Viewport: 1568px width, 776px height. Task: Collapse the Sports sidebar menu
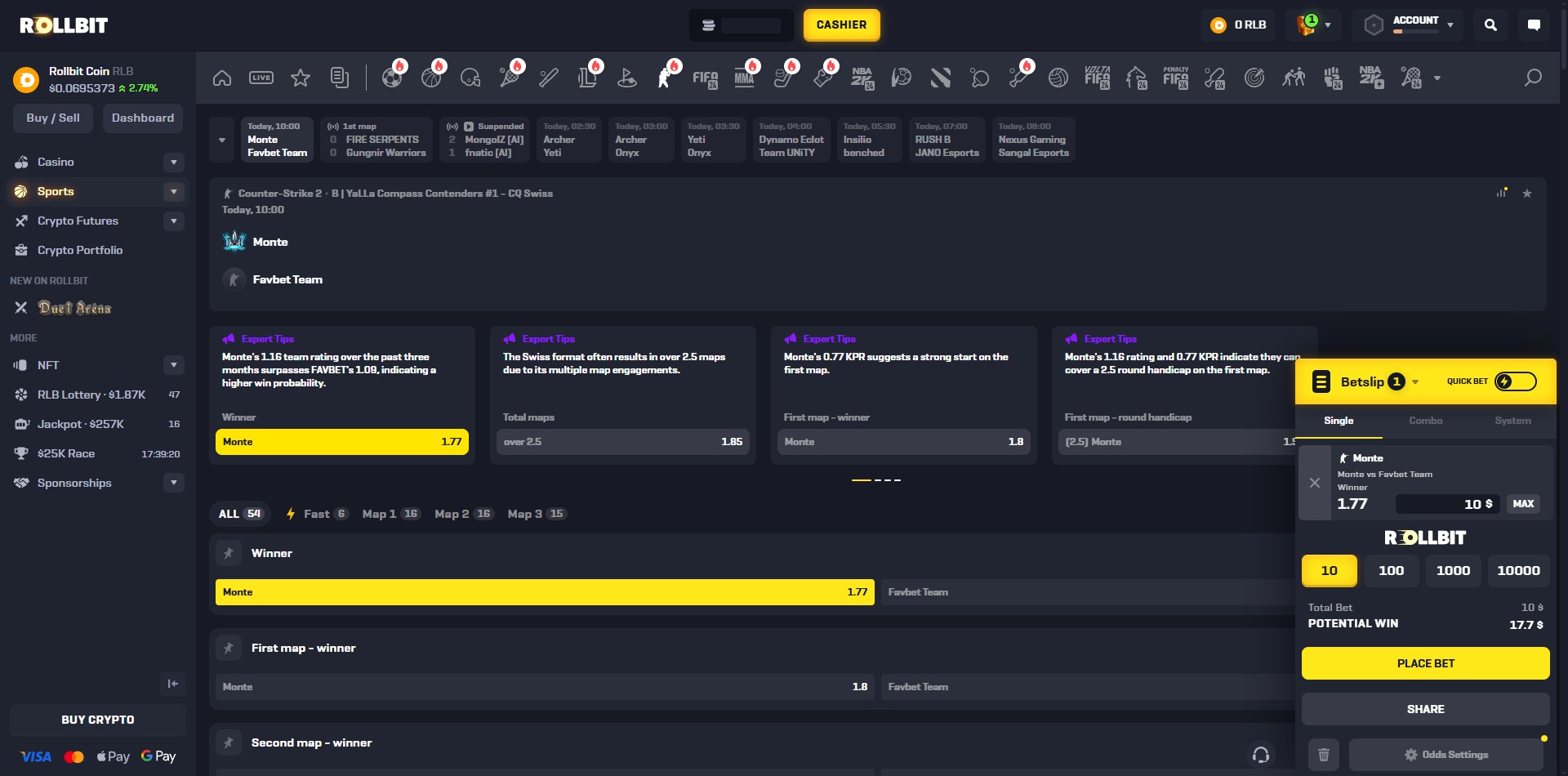click(x=174, y=191)
